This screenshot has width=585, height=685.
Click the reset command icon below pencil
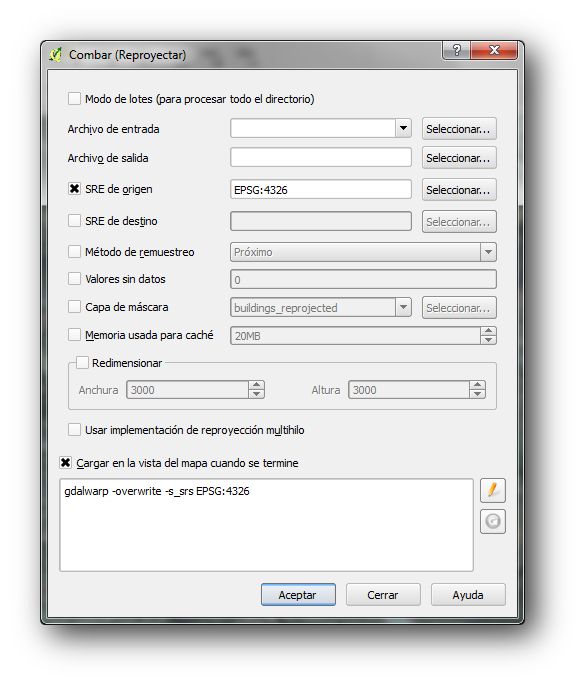492,521
